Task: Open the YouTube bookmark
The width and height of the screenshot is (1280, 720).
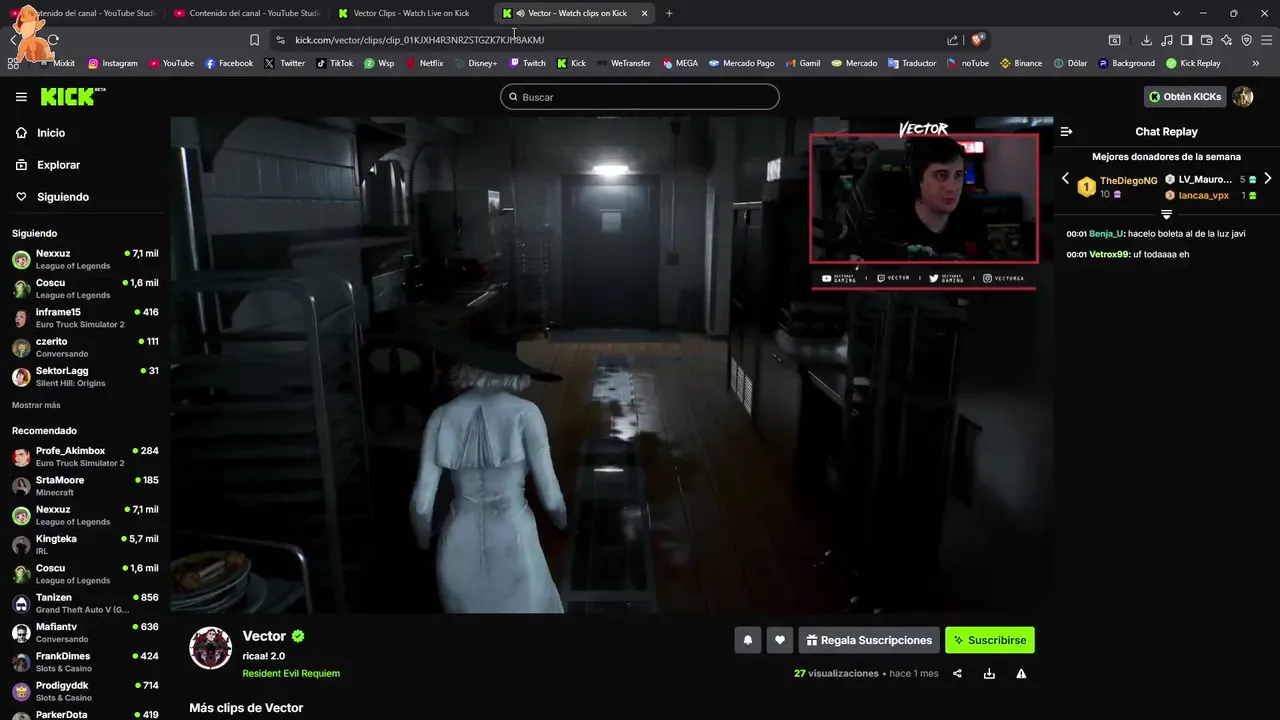Action: tap(171, 63)
